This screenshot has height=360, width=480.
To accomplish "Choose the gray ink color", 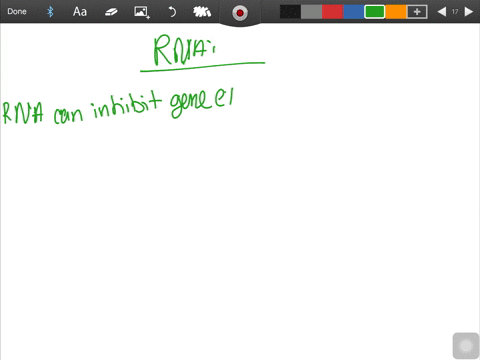I will pyautogui.click(x=311, y=12).
